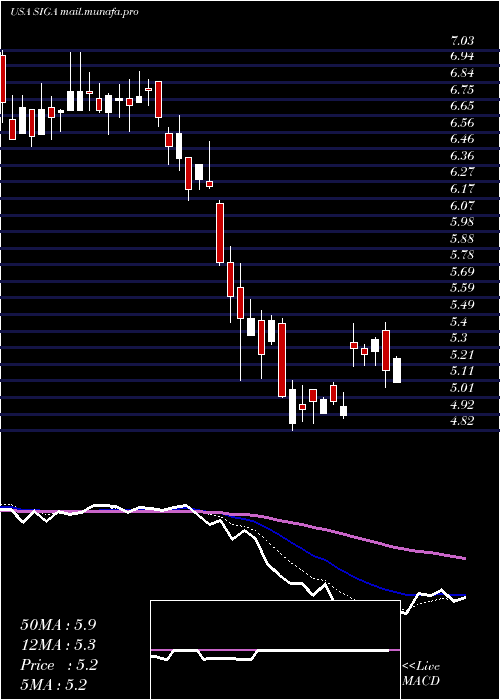Click the 5.69 price axis label
The image size is (500, 700).
pyautogui.click(x=462, y=272)
